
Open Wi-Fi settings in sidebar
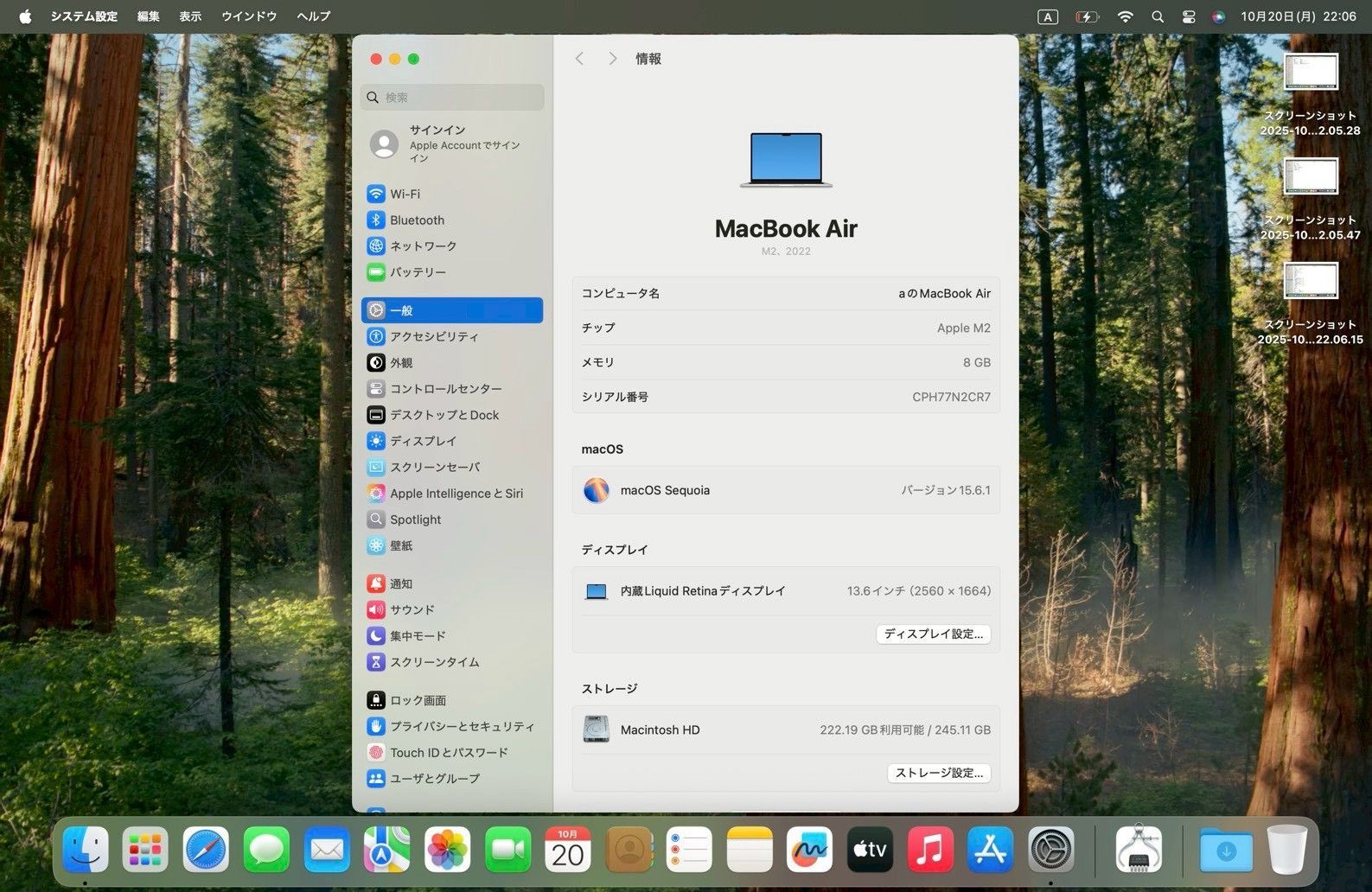405,194
